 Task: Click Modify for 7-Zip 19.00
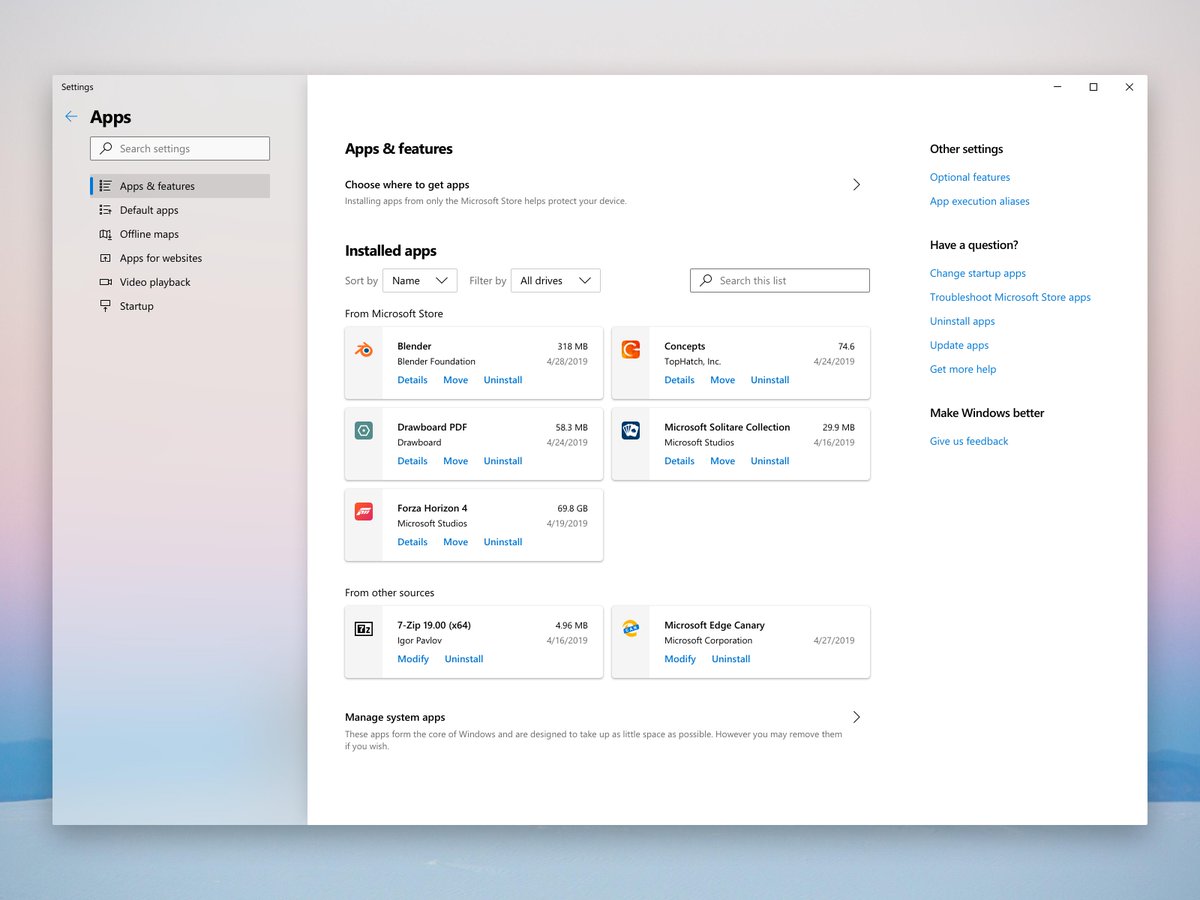[413, 659]
